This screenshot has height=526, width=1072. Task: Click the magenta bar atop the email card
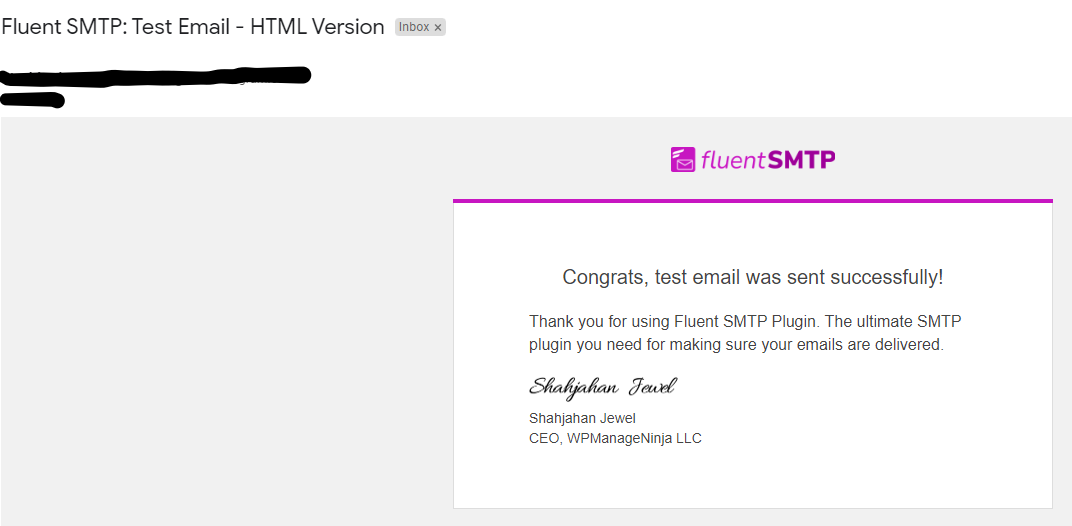(x=752, y=201)
